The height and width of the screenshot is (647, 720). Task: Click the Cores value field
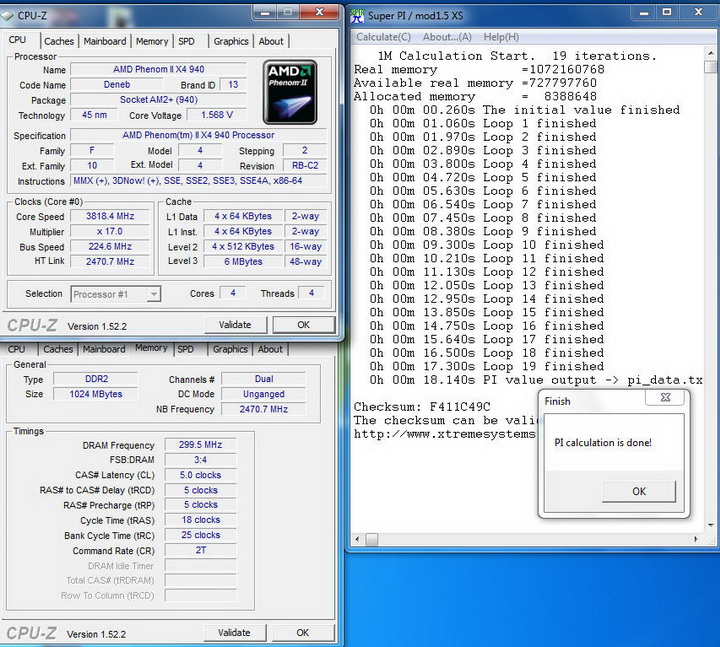pos(233,293)
